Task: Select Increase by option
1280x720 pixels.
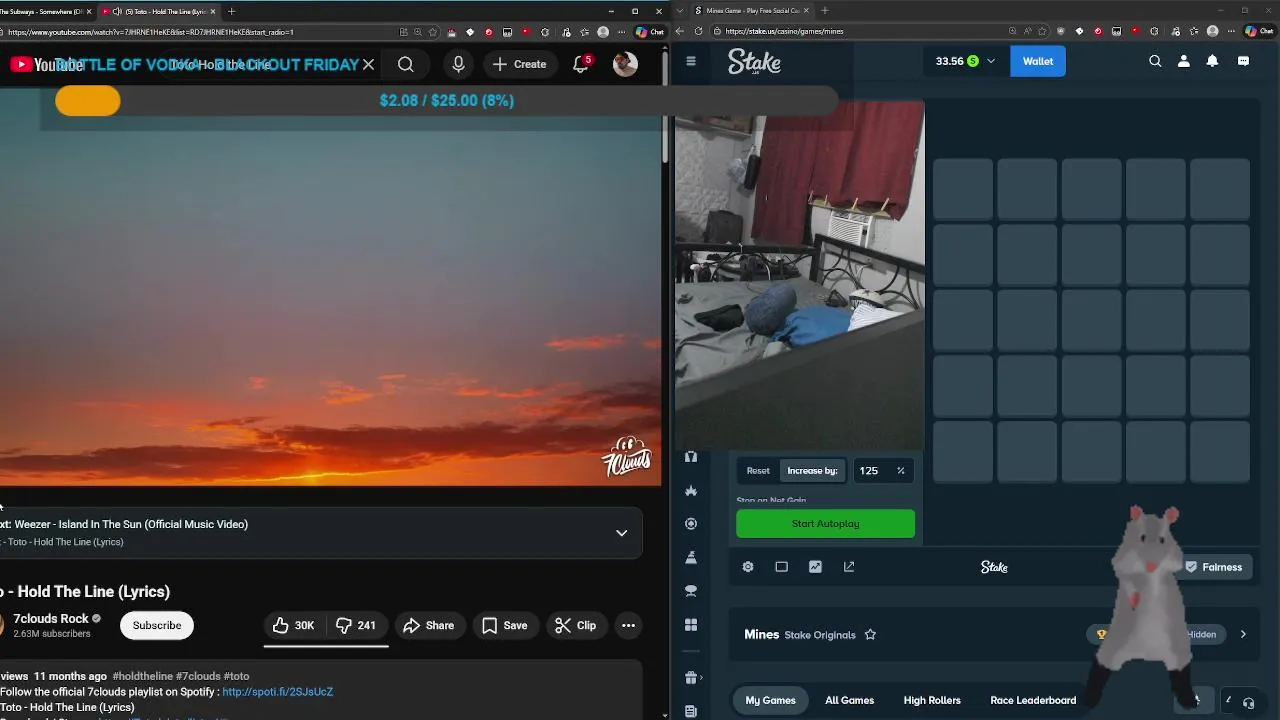Action: pos(812,471)
